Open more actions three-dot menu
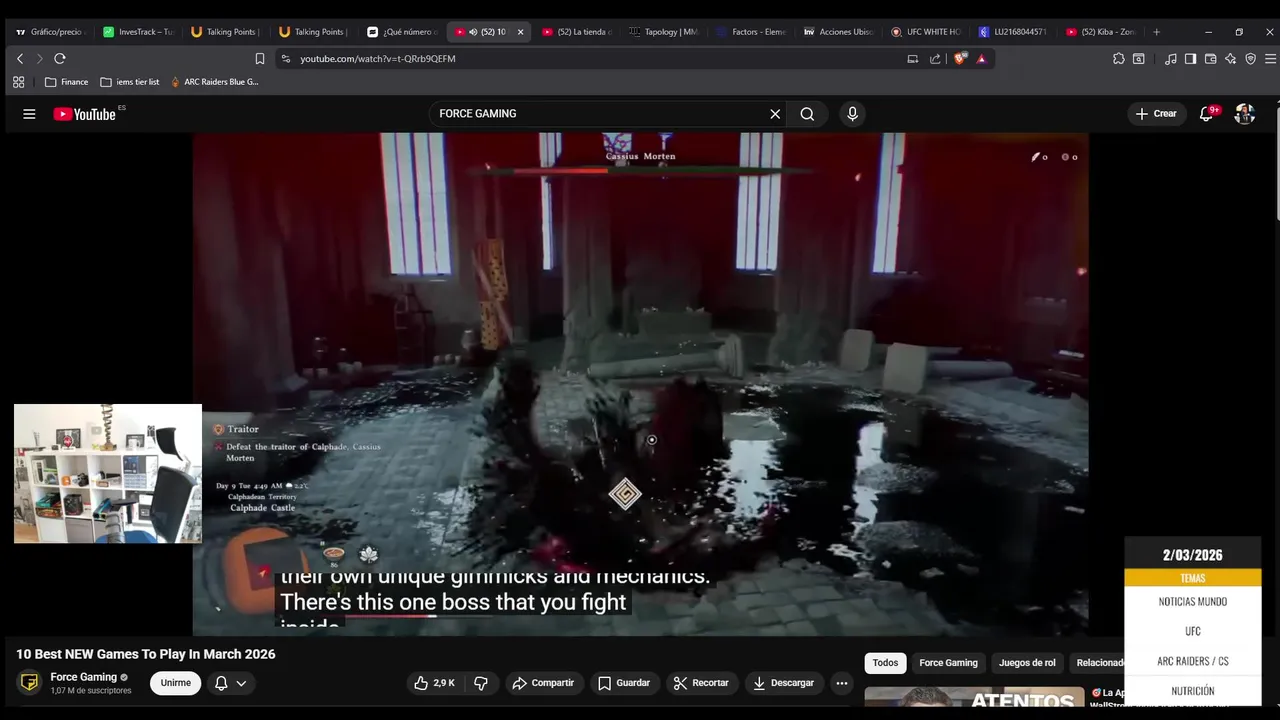1280x720 pixels. tap(842, 683)
